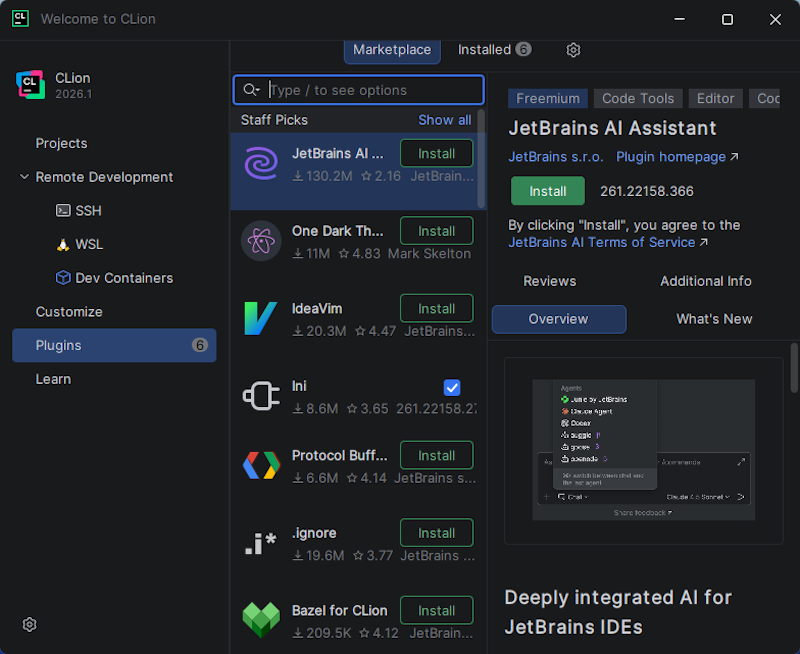Open the SSH remote option
Image resolution: width=800 pixels, height=654 pixels.
point(88,211)
